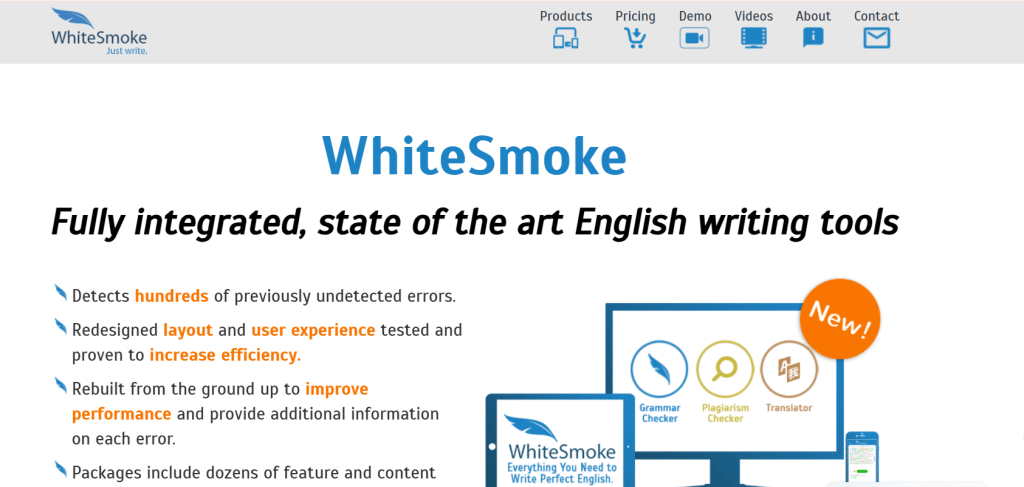Screen dimensions: 1024x487
Task: Click the smartphone image beside monitor
Action: [x=862, y=459]
